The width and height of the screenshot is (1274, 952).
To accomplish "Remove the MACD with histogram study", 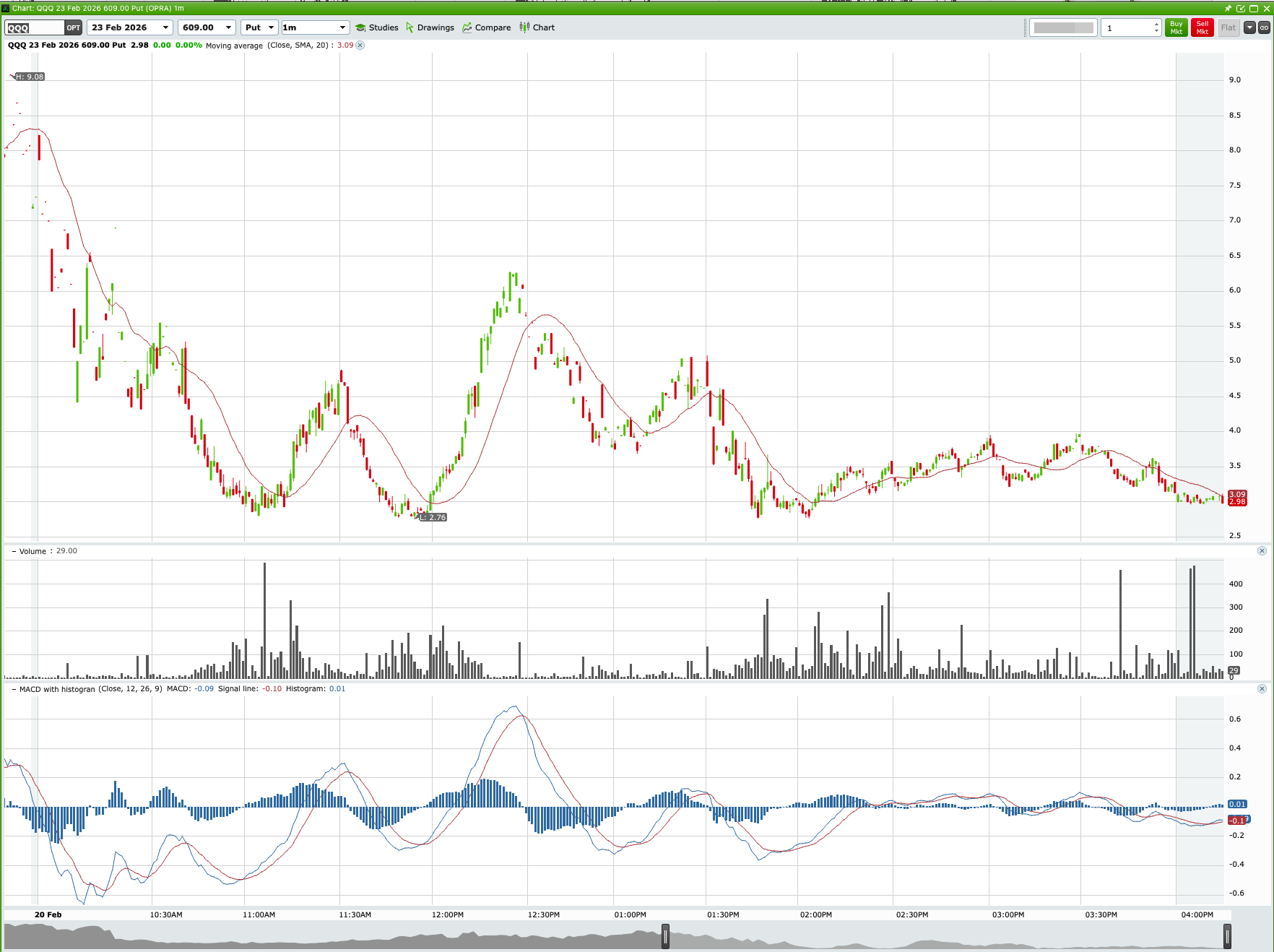I will (1262, 688).
